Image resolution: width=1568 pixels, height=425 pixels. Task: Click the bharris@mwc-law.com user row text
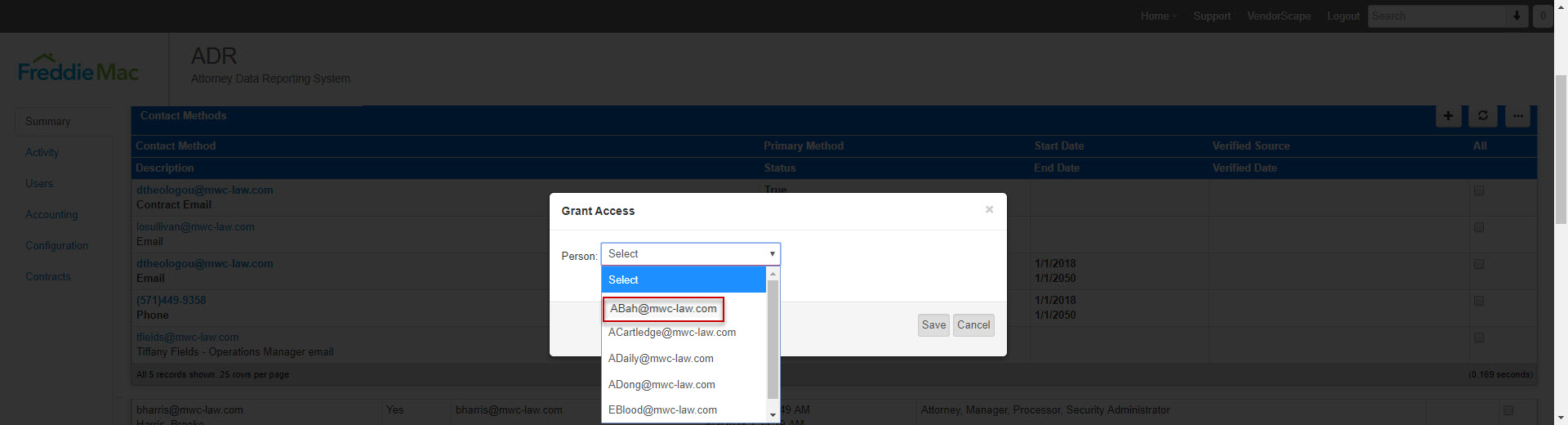pyautogui.click(x=189, y=410)
